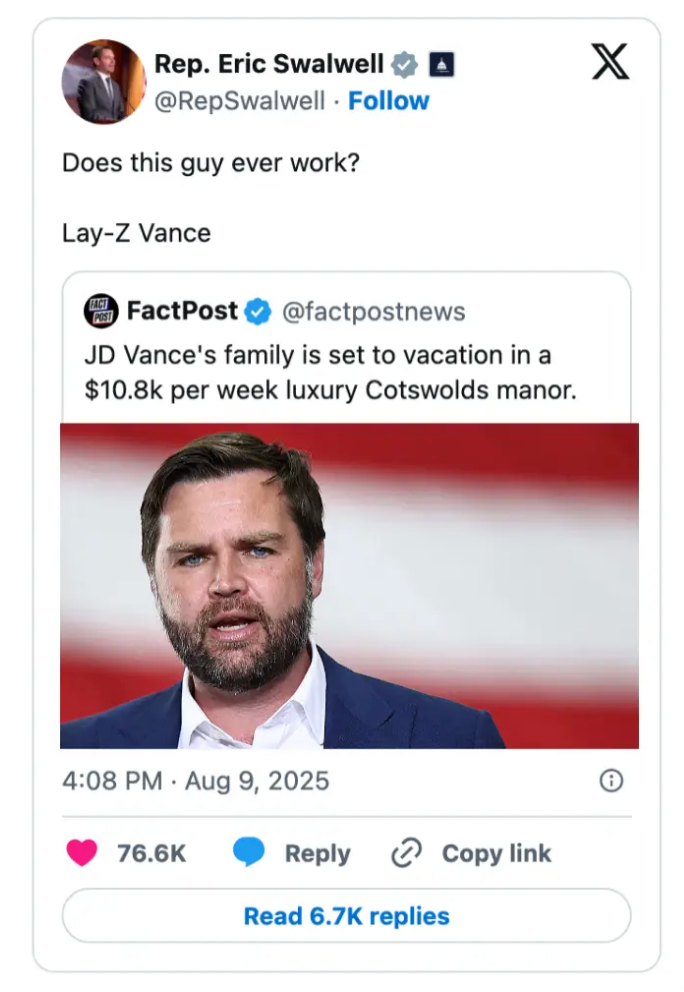Click the X logo in the corner
This screenshot has height=992, width=684.
coord(610,63)
